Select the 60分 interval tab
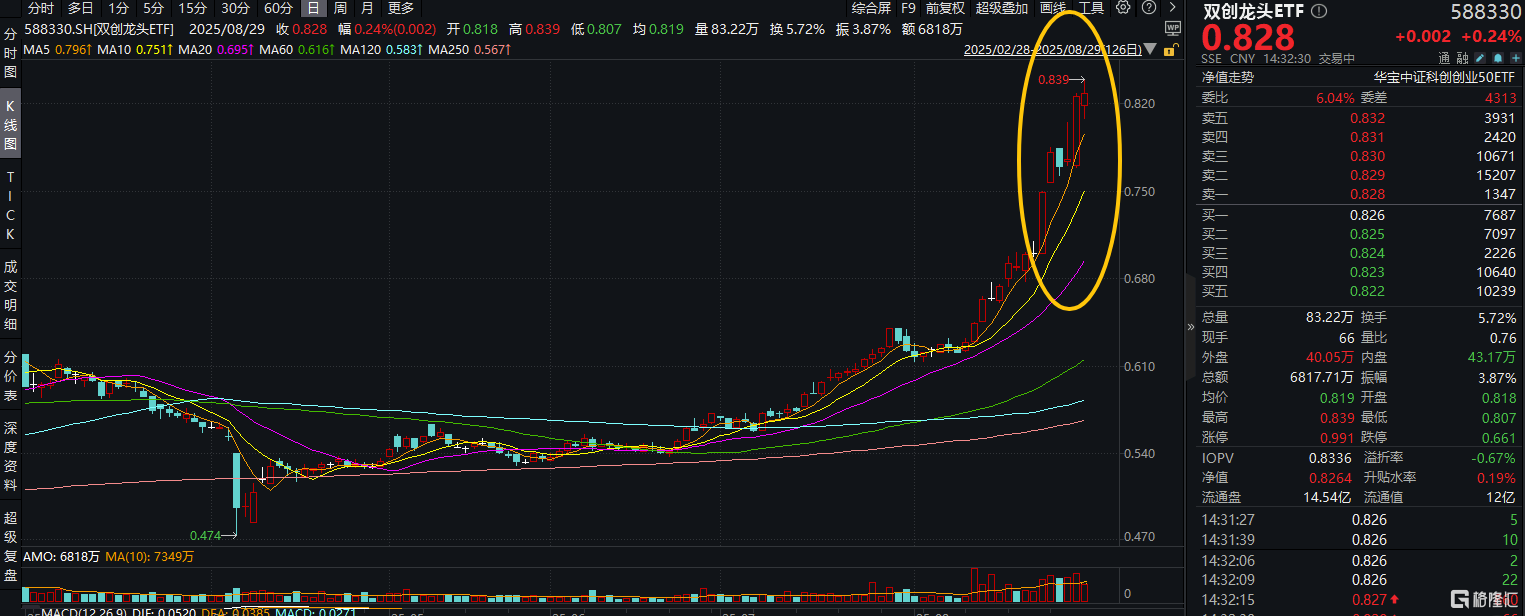1525x616 pixels. tap(279, 8)
